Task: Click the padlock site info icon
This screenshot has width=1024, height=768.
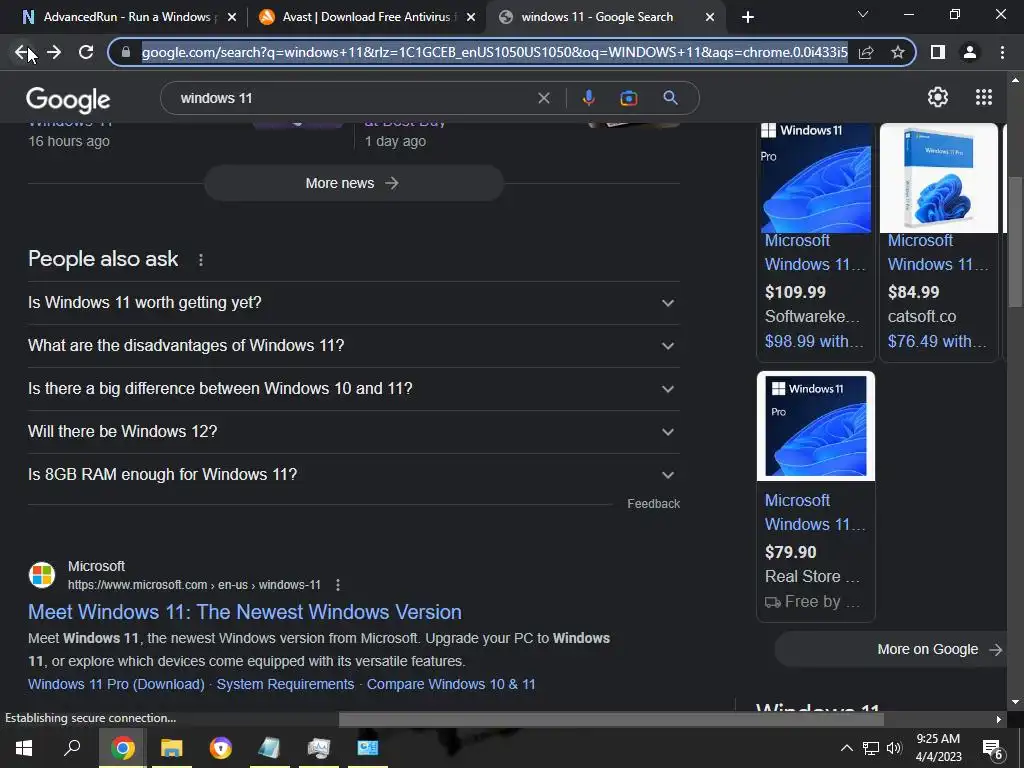Action: click(126, 52)
